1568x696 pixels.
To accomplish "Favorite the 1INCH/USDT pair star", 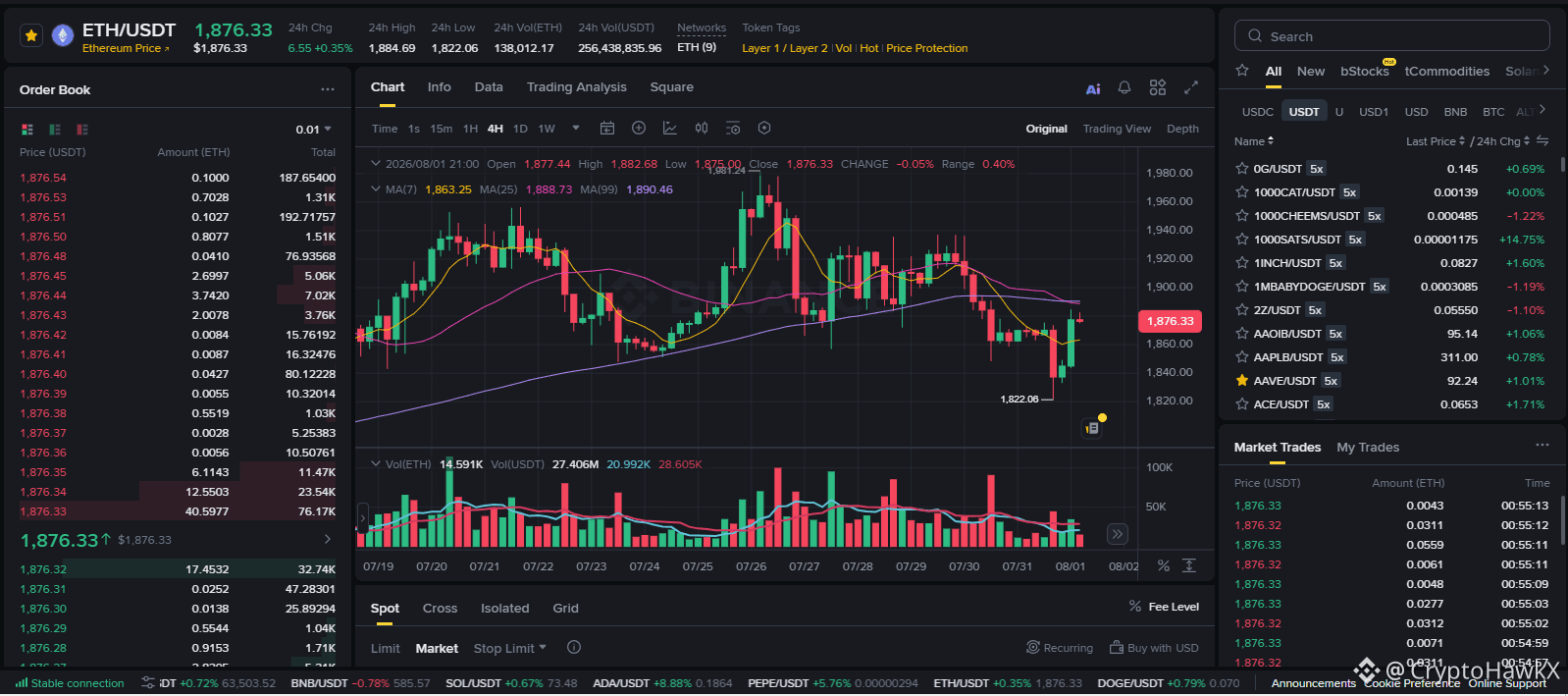I will click(1242, 263).
